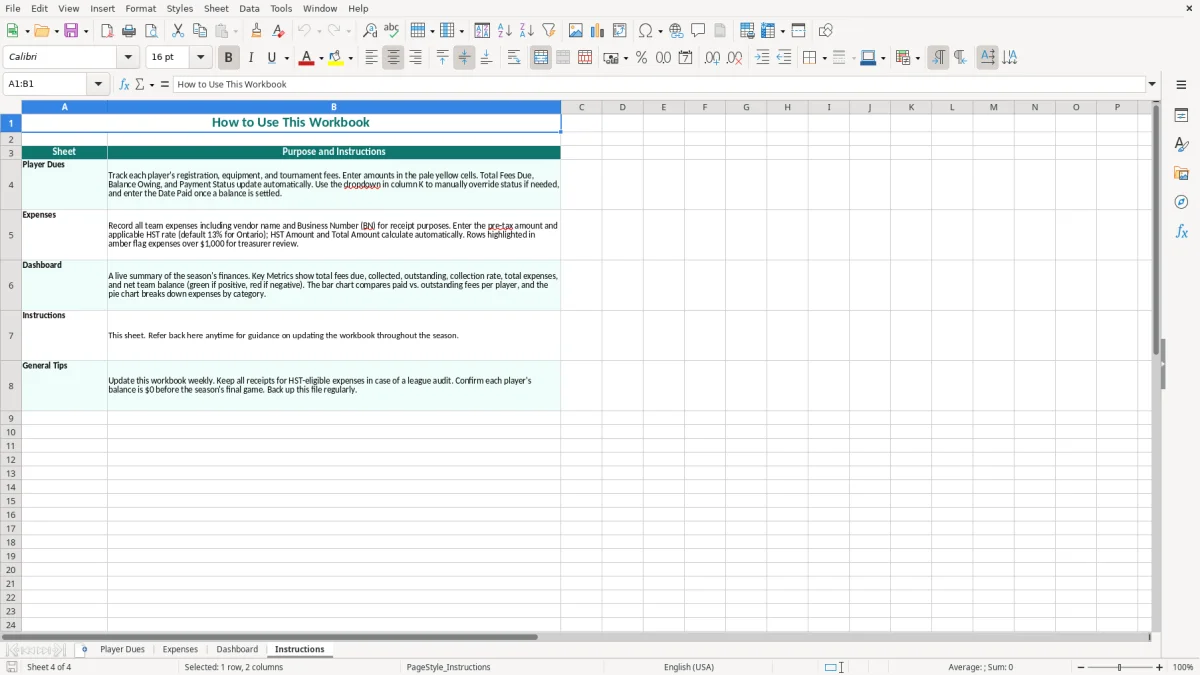1200x675 pixels.
Task: Select row 9 header
Action: pos(11,418)
